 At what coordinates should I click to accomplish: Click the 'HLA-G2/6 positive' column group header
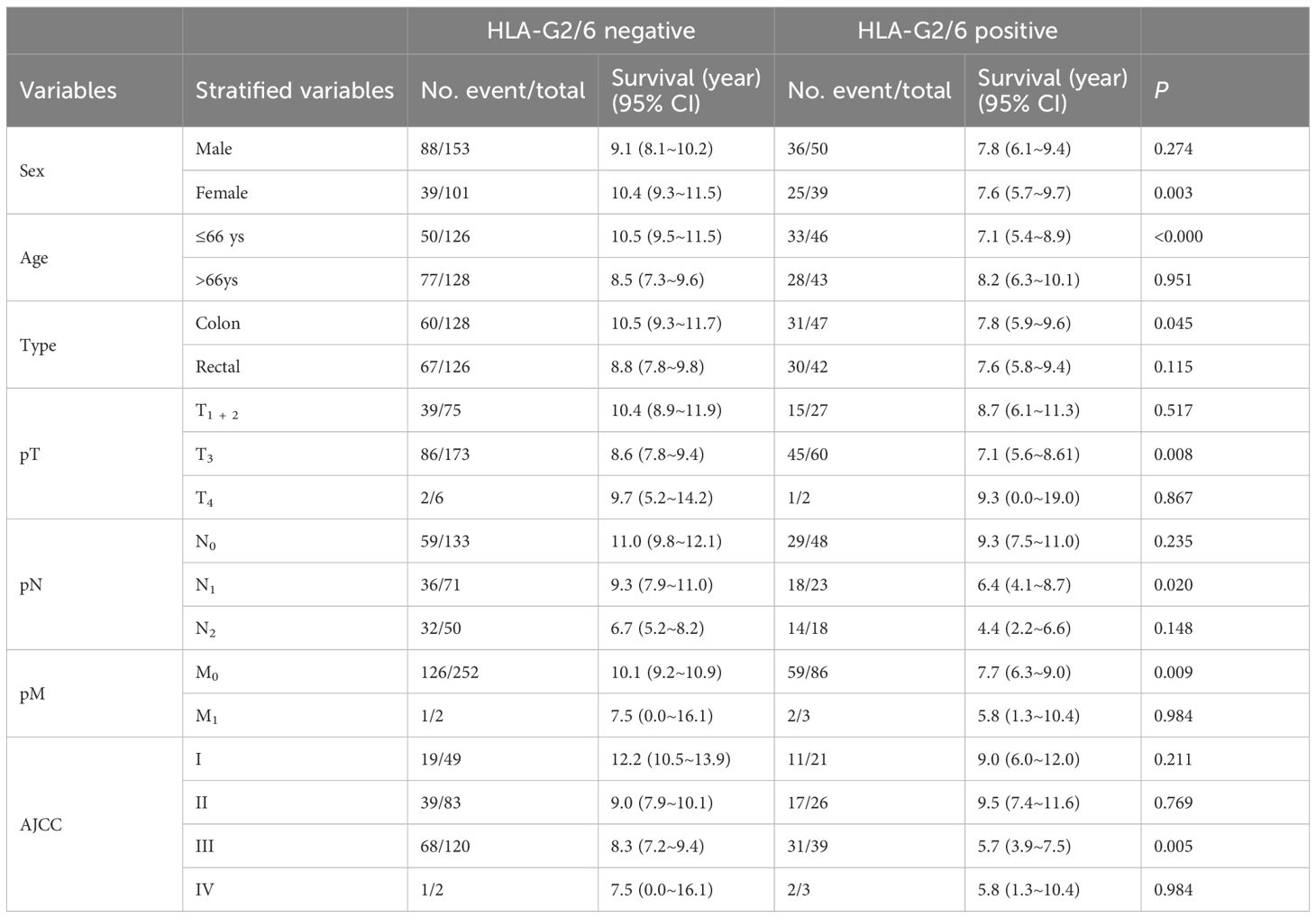coord(957,31)
